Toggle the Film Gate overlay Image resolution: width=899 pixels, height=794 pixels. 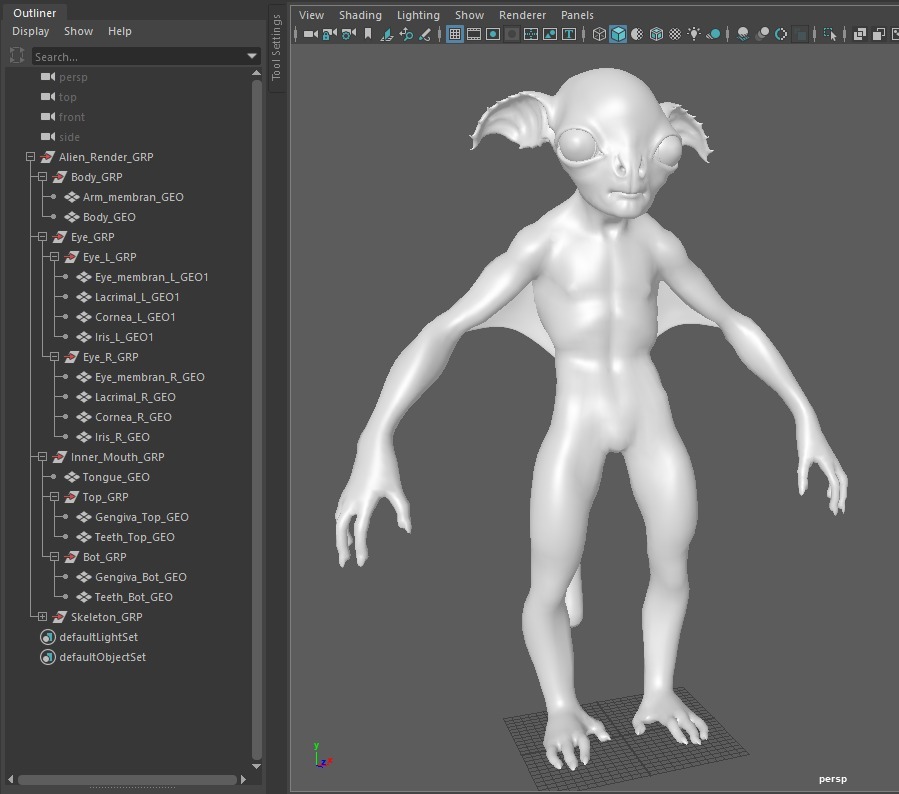click(x=474, y=34)
